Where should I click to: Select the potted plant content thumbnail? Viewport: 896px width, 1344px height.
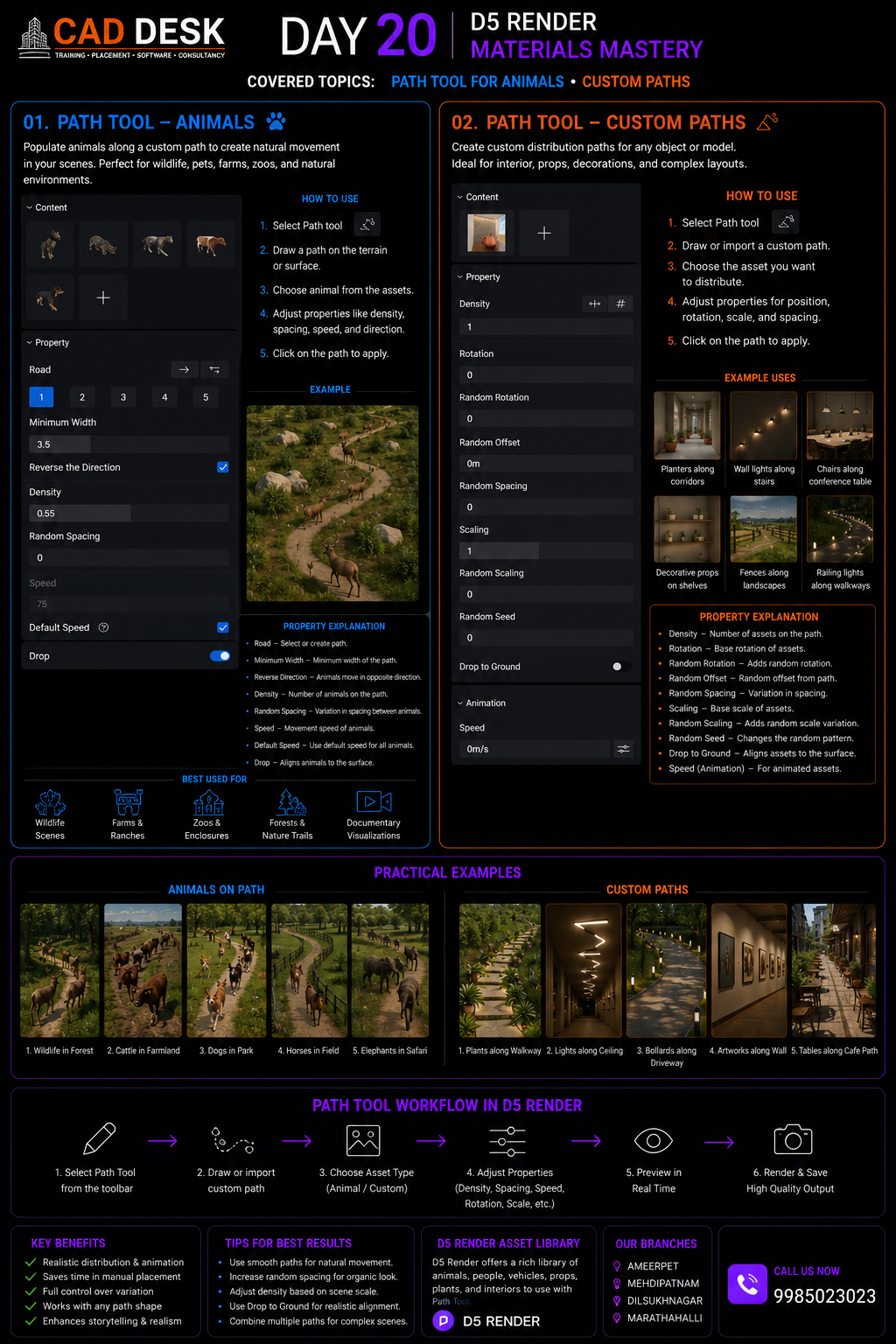(486, 233)
